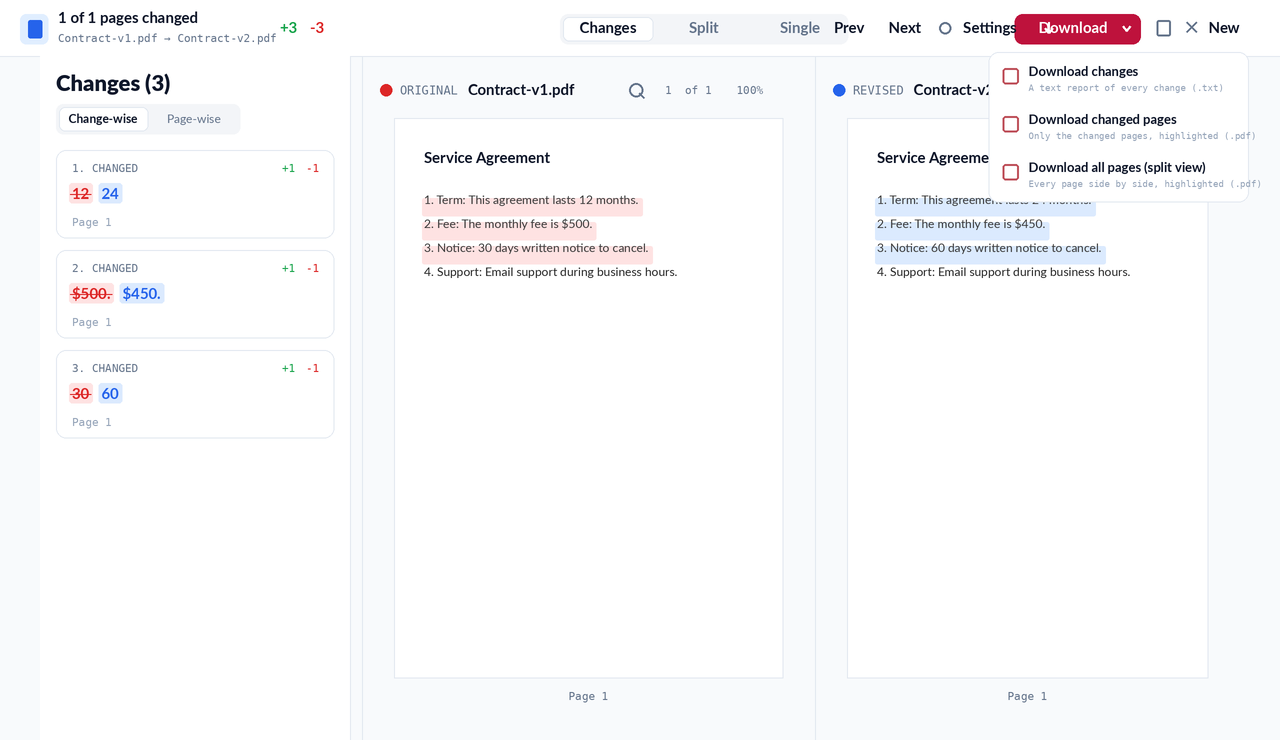1280x740 pixels.
Task: Click the icon beside Download changes
Action: click(x=1011, y=76)
